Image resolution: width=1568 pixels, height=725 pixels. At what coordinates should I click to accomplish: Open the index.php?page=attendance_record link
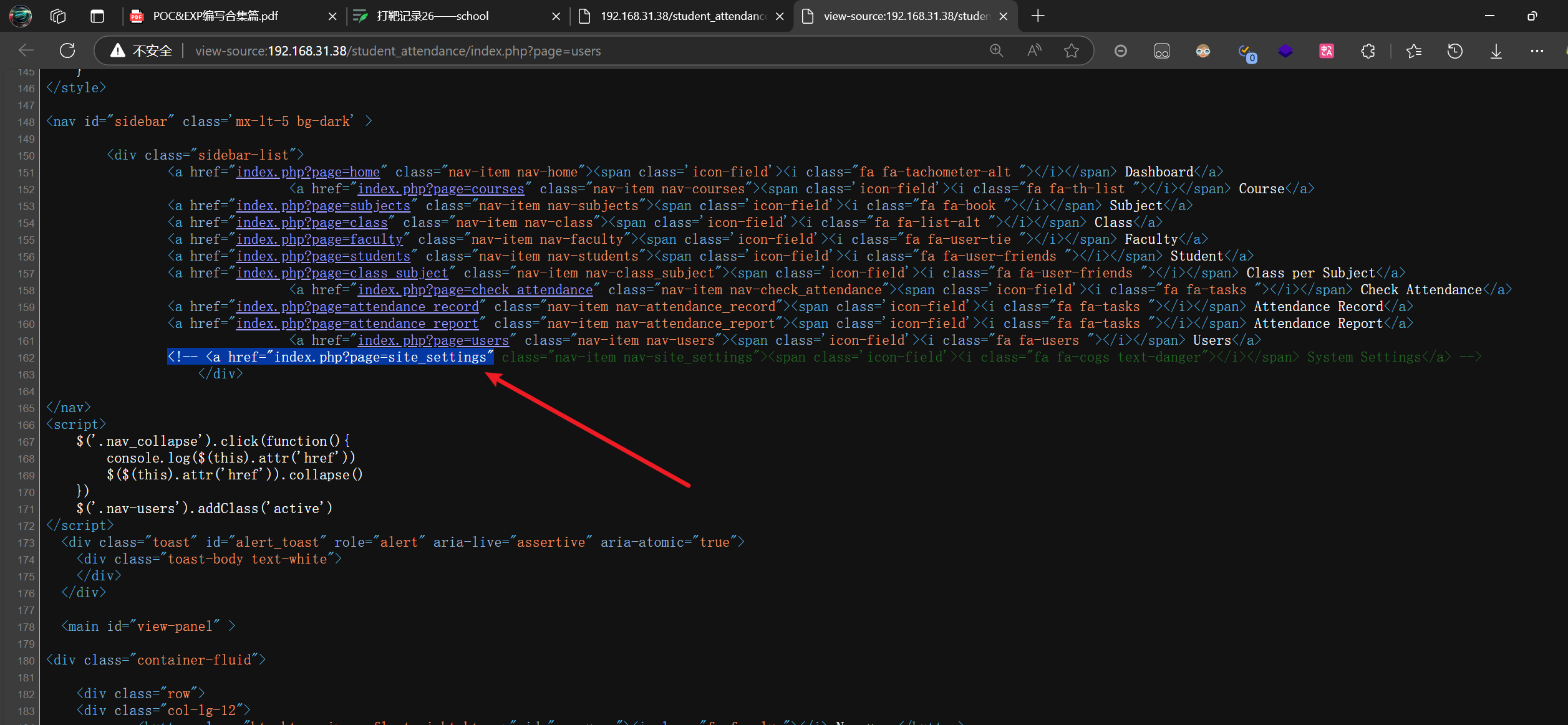point(357,307)
